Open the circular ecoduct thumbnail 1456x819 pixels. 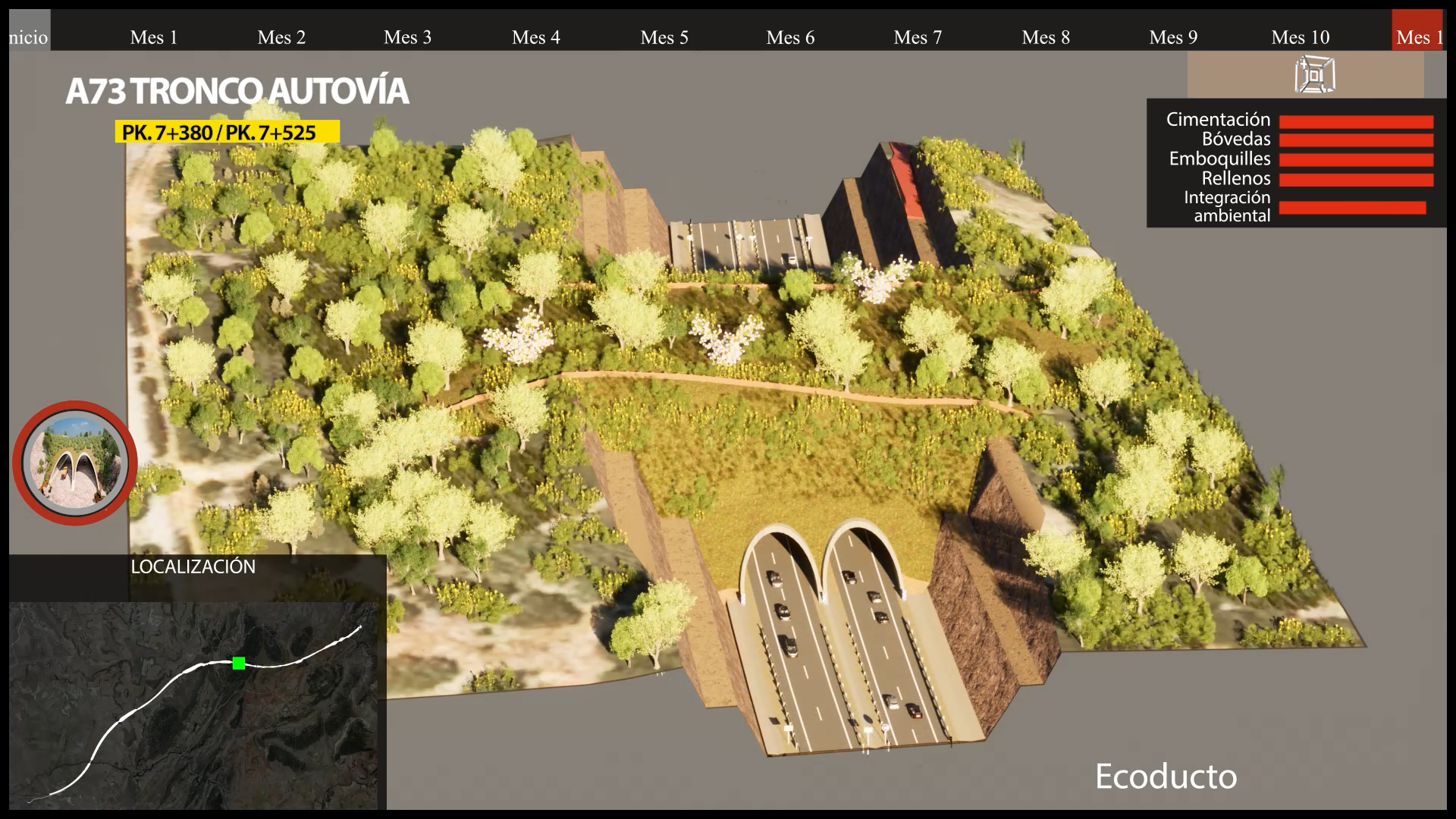(x=74, y=463)
